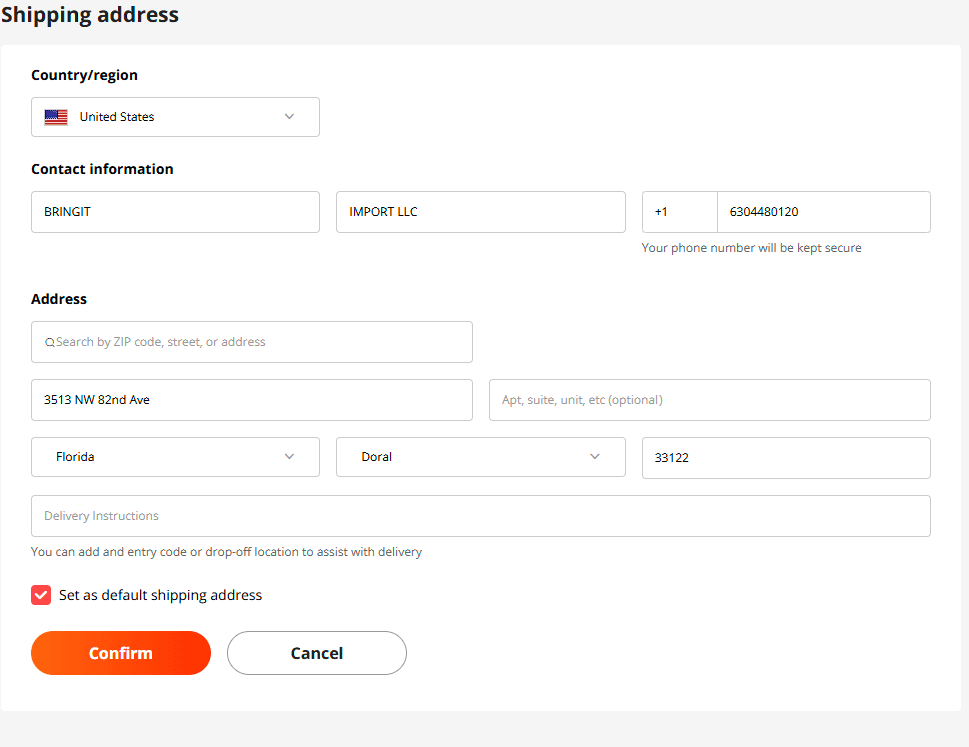Click the Delivery Instructions field
This screenshot has width=969, height=747.
click(481, 516)
